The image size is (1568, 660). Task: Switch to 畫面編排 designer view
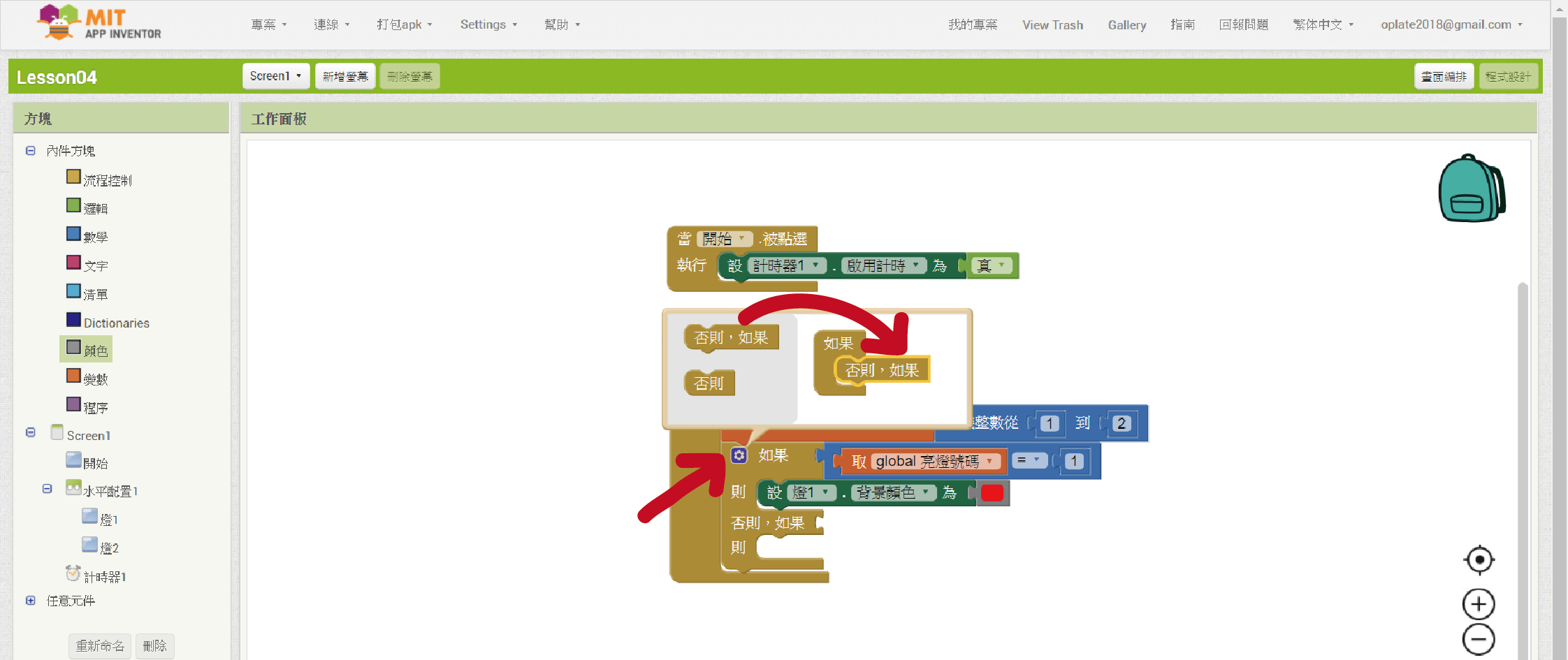click(x=1444, y=76)
